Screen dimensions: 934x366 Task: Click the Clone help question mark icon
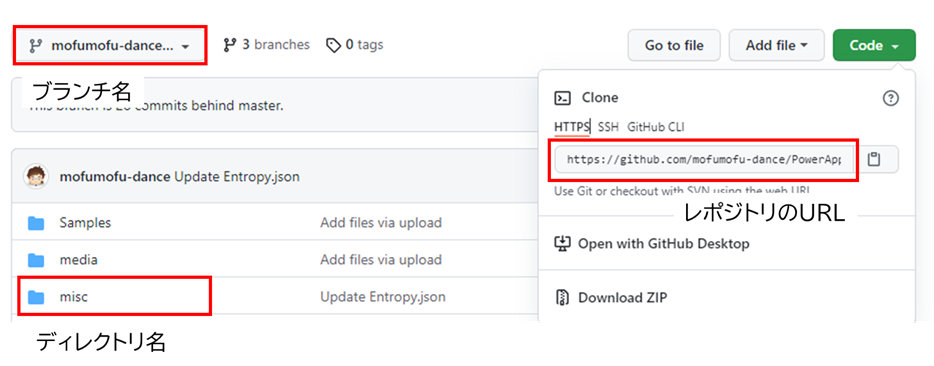coord(890,98)
